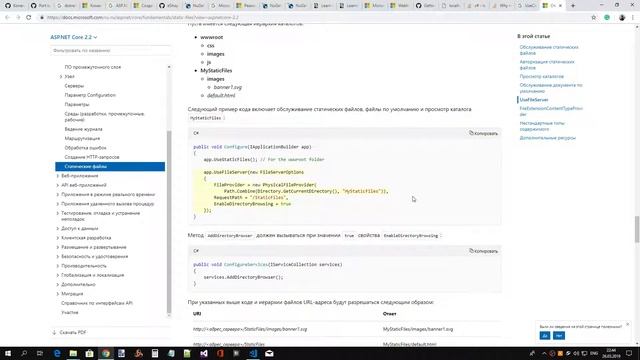Screen dimensions: 640x360
Task: Click the sidebar tree scrollbar thumb
Action: (169, 222)
